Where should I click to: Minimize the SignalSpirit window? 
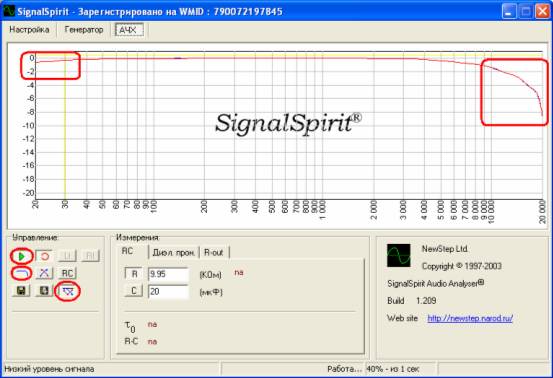tap(509, 12)
